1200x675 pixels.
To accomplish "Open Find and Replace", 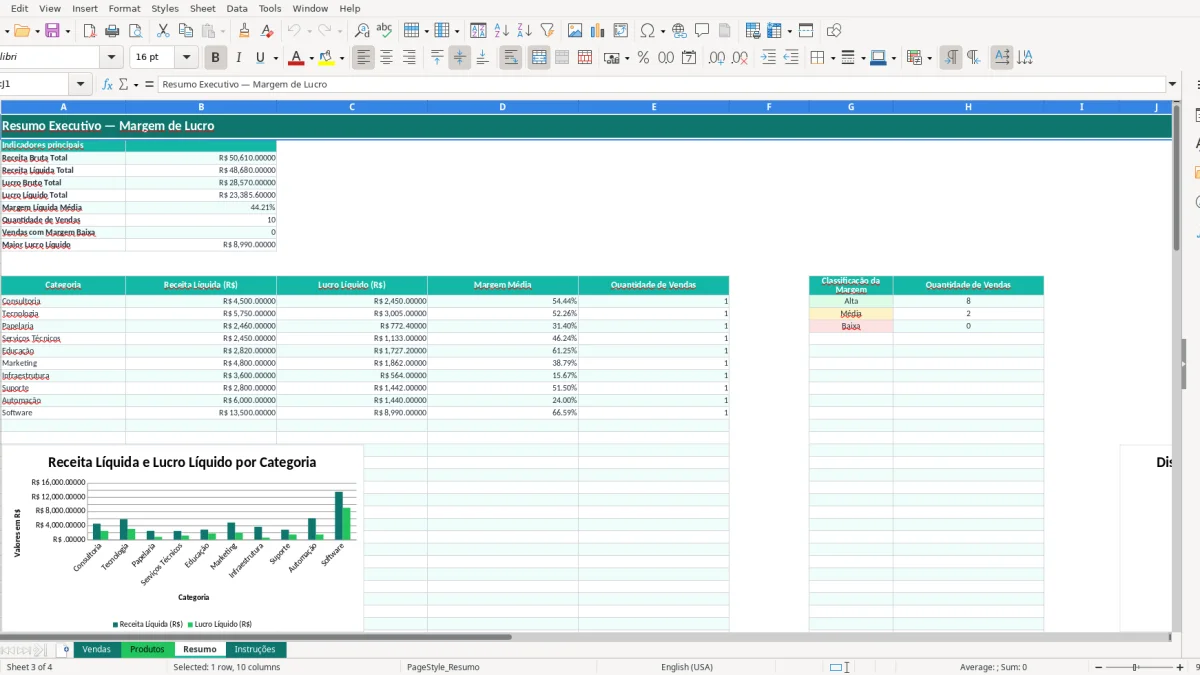I will (362, 31).
